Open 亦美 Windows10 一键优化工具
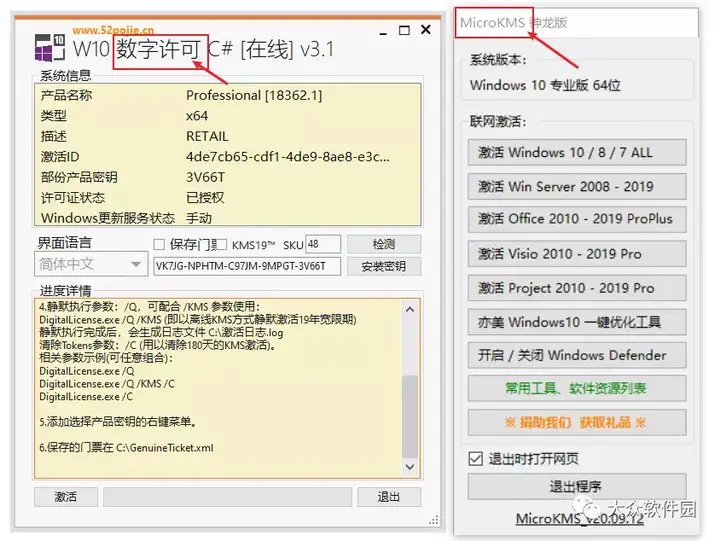The image size is (720, 541). tap(577, 322)
